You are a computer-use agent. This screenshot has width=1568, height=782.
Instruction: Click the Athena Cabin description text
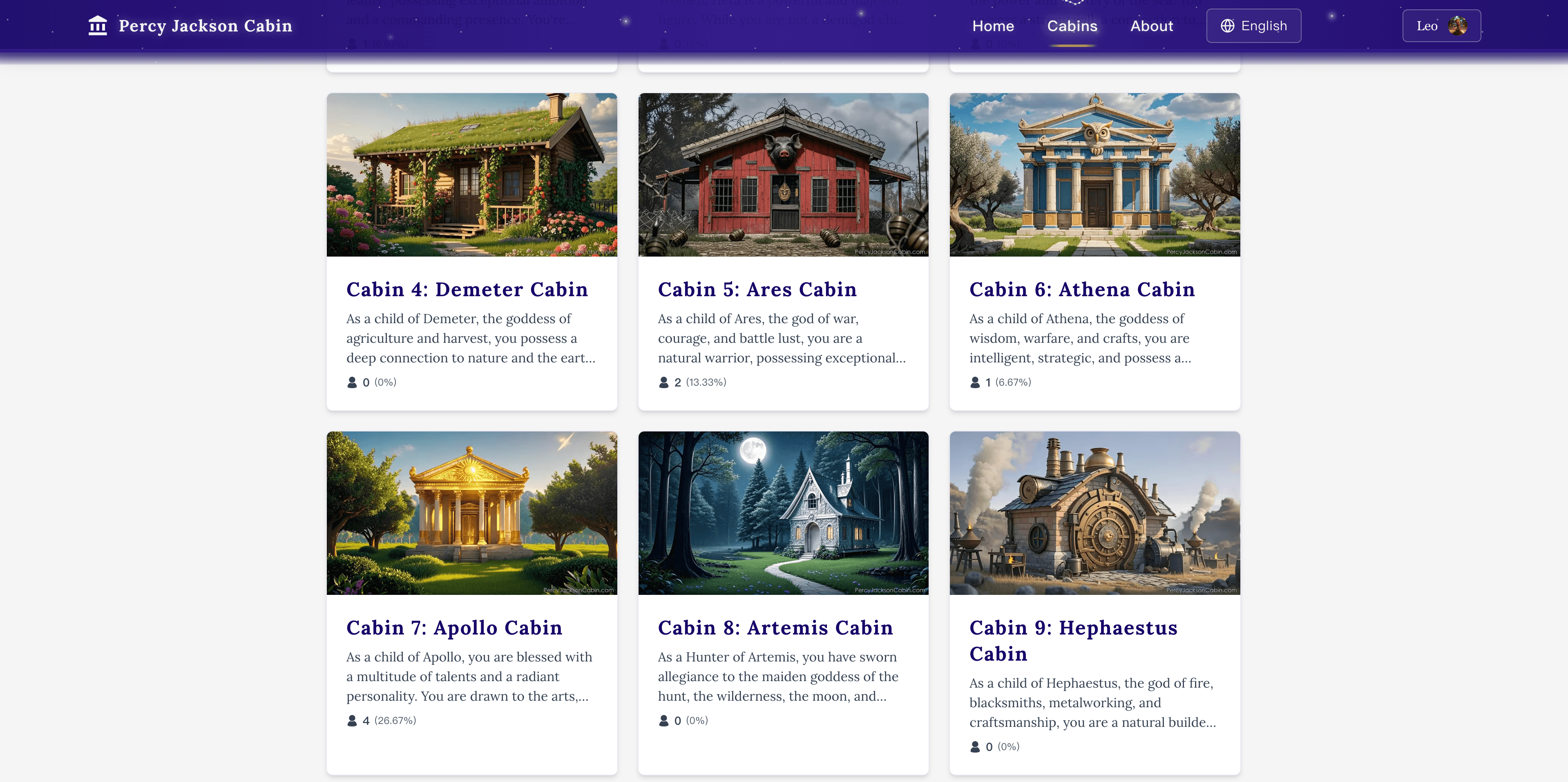tap(1080, 338)
